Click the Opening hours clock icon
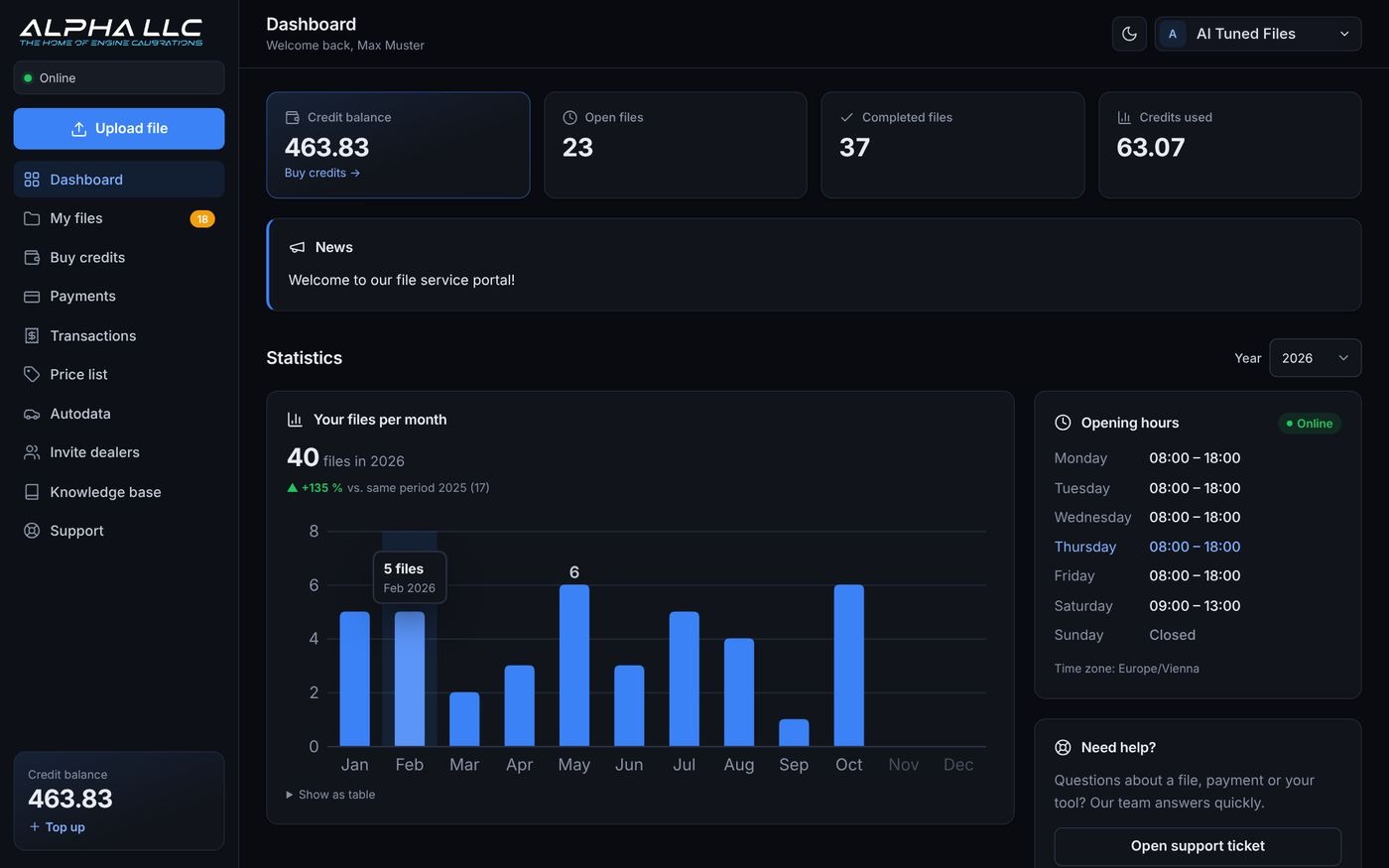Image resolution: width=1389 pixels, height=868 pixels. click(1063, 423)
